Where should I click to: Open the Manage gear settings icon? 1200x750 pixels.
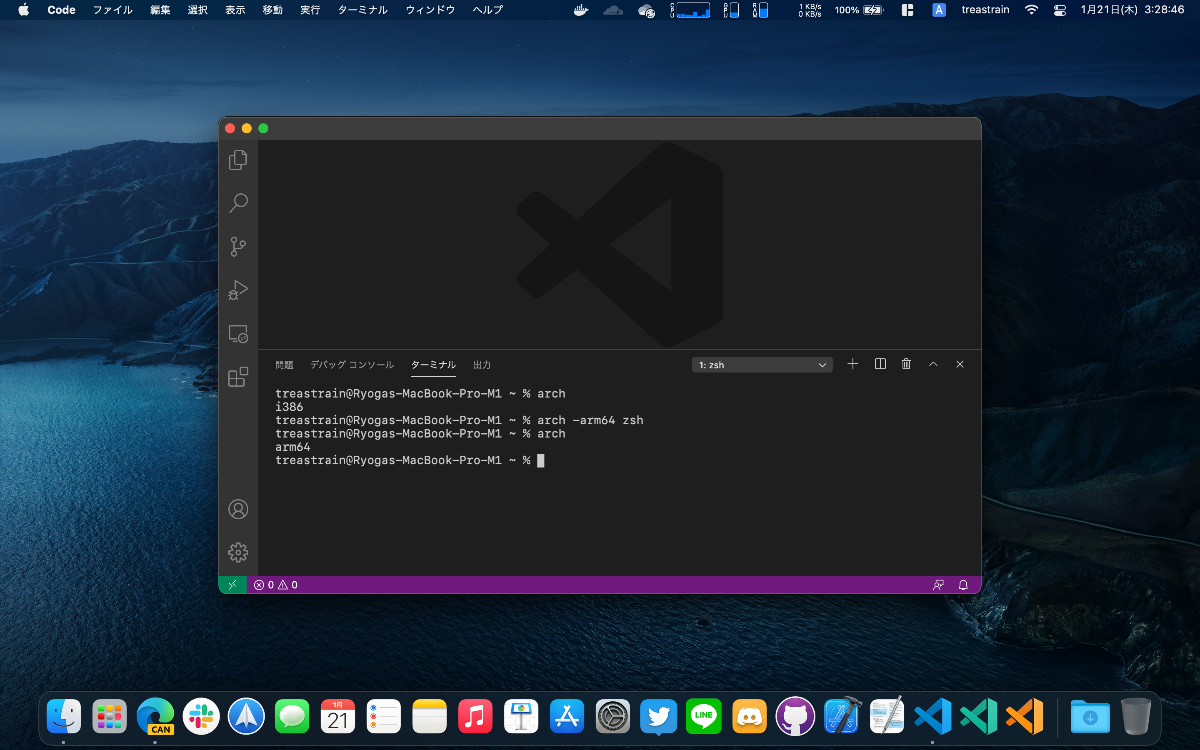point(238,552)
